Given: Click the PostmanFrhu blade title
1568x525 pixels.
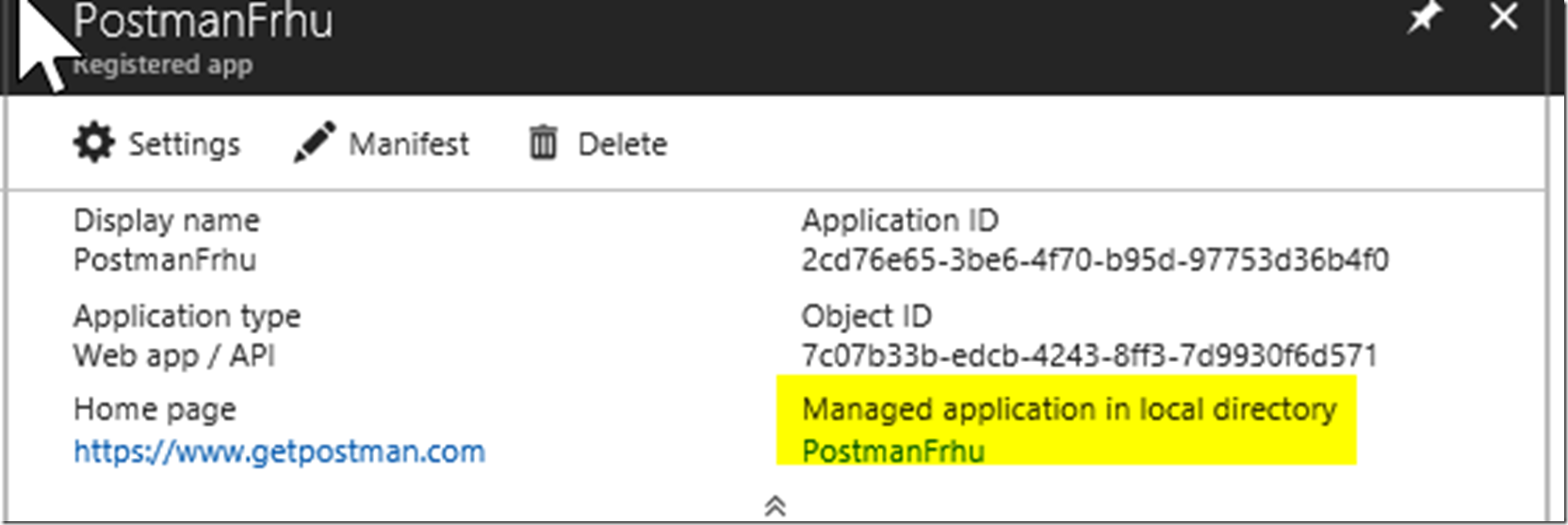Looking at the screenshot, I should pos(204,21).
